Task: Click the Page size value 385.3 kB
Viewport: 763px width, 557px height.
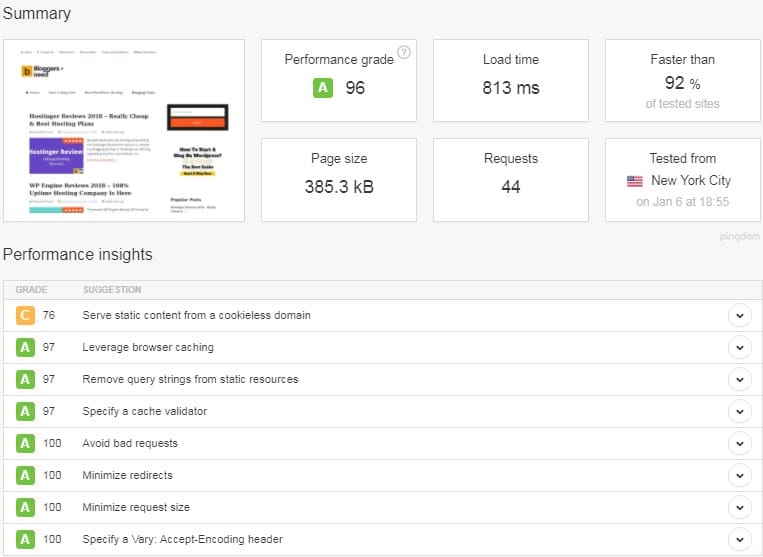Action: [339, 187]
